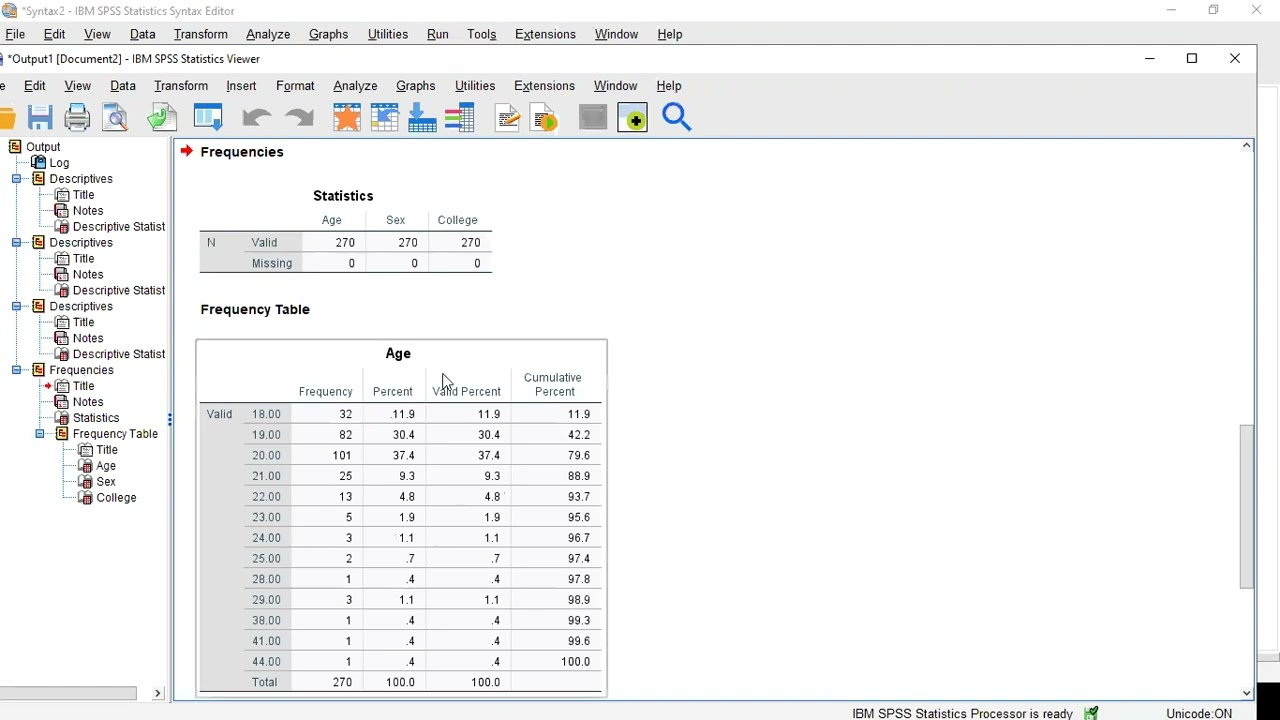Click scroll-down arrow of output pane
Viewport: 1280px width, 720px height.
(x=1247, y=692)
